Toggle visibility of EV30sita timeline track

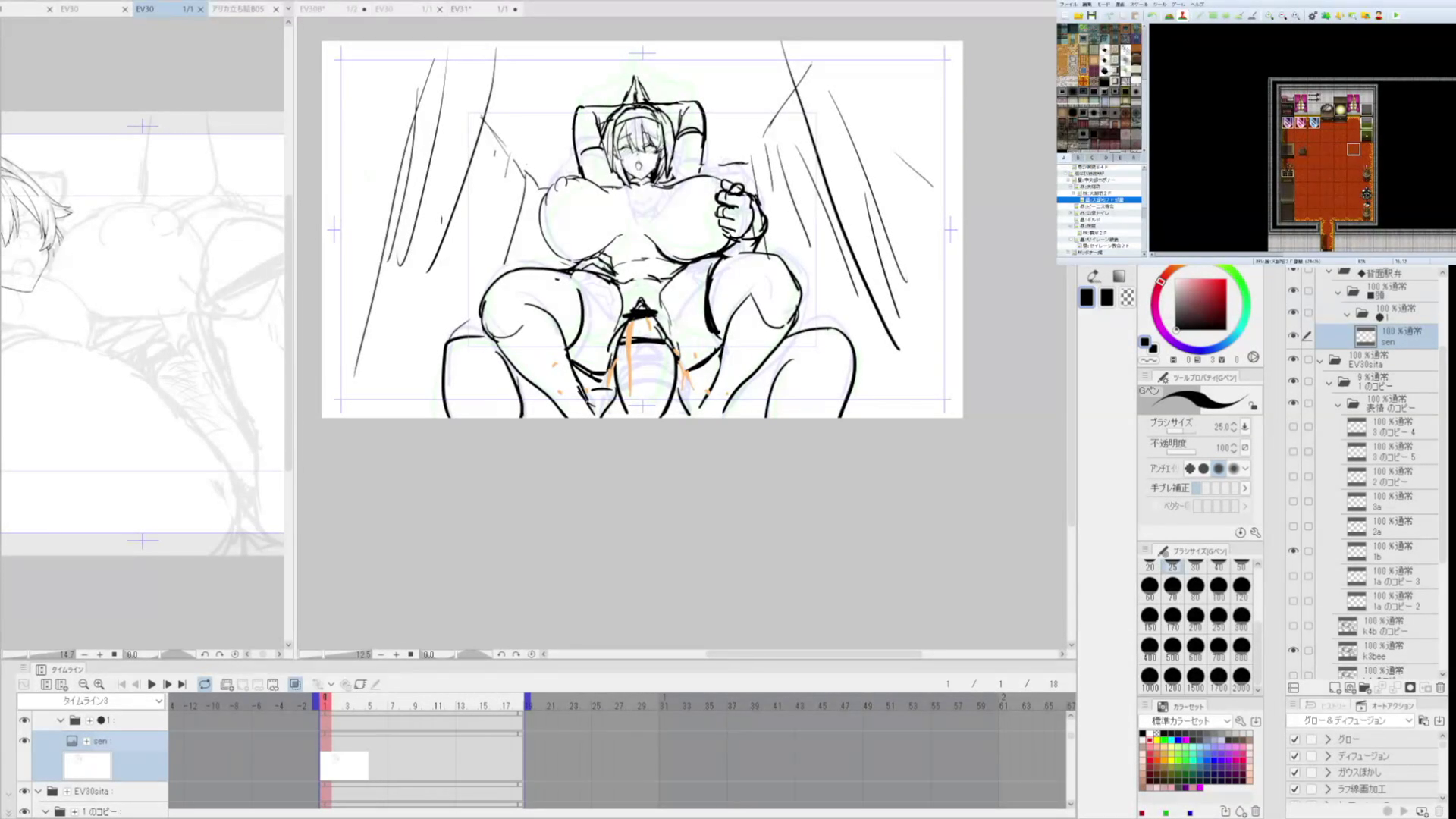click(x=24, y=791)
